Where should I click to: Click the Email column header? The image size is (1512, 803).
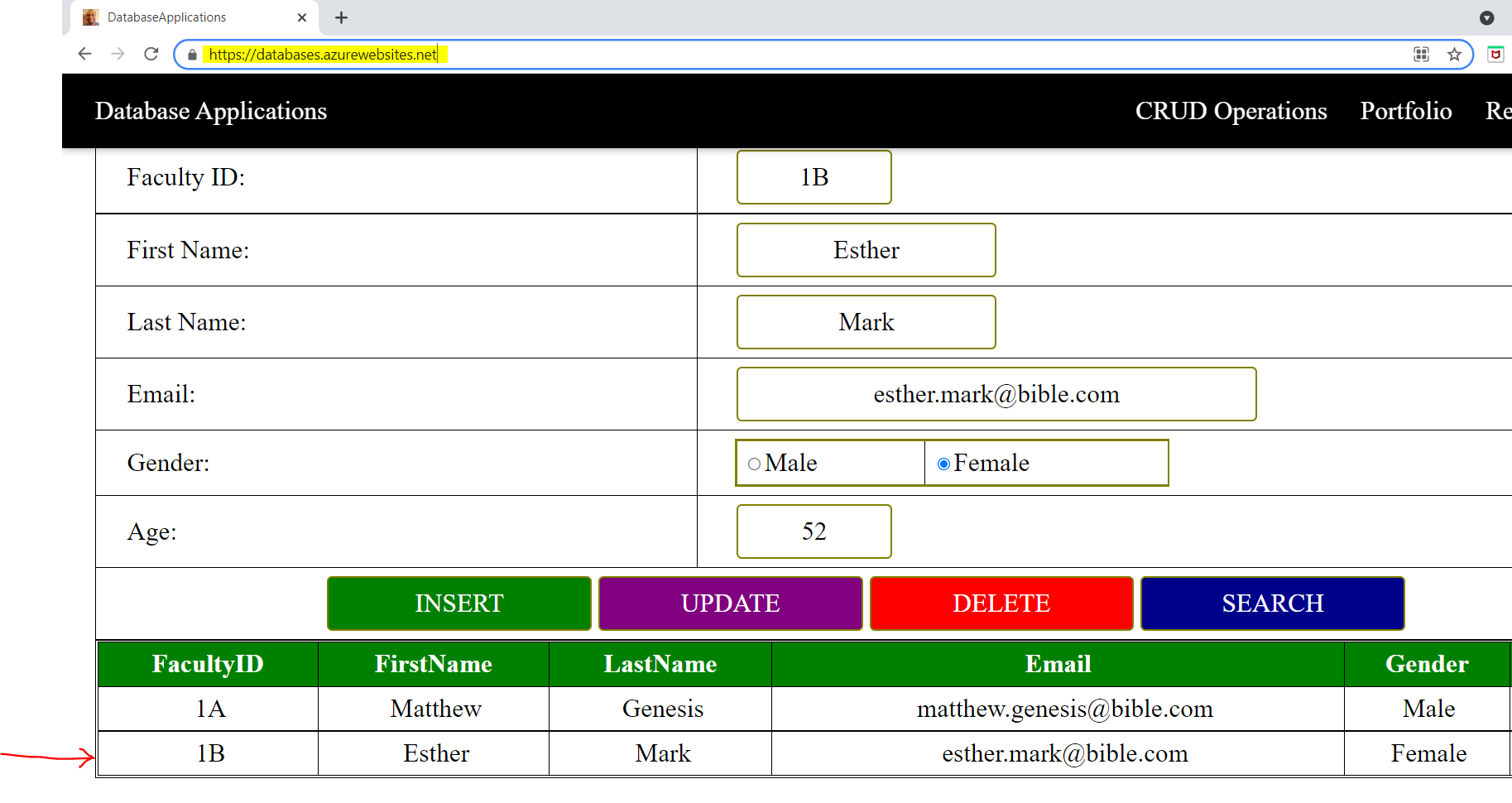pyautogui.click(x=1058, y=664)
